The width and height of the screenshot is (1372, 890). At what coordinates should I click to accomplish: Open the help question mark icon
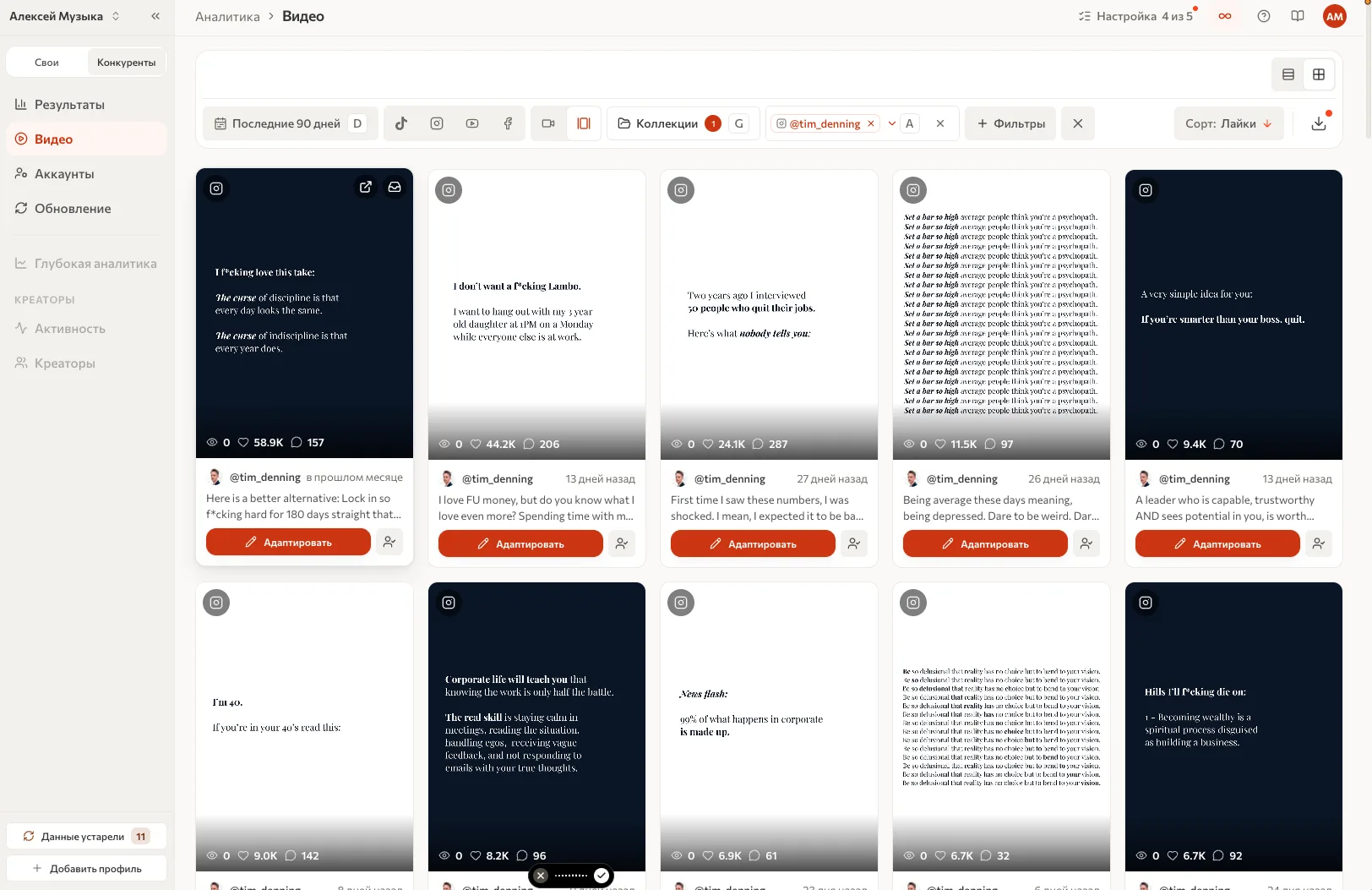[1264, 16]
